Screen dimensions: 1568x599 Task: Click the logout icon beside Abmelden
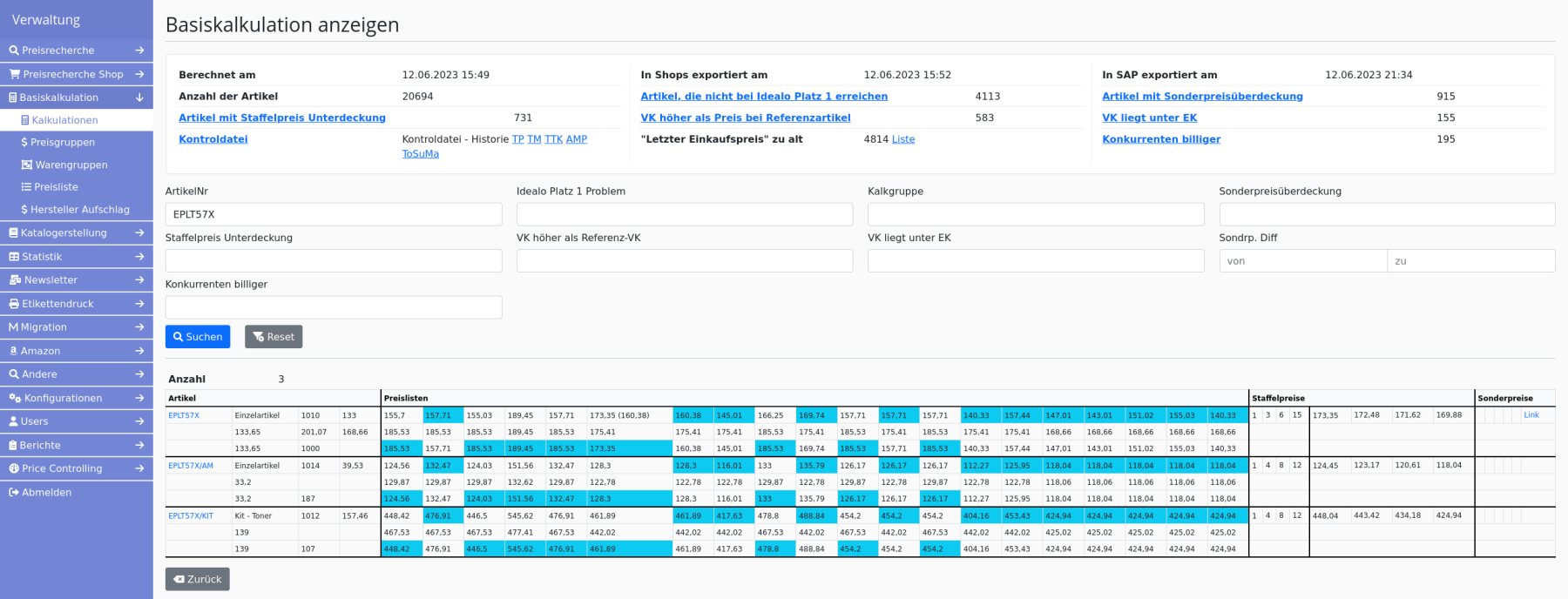pos(14,493)
